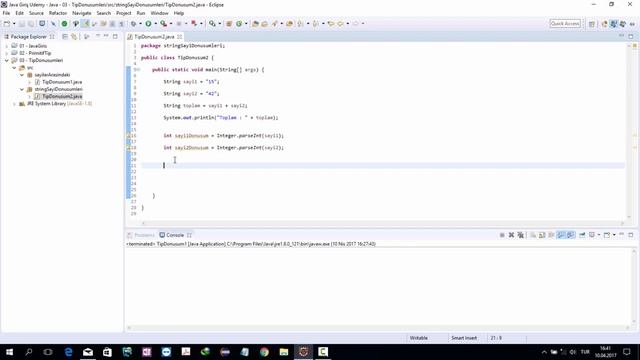This screenshot has height=360, width=640.
Task: Click the New file toolbar icon
Action: (7, 24)
